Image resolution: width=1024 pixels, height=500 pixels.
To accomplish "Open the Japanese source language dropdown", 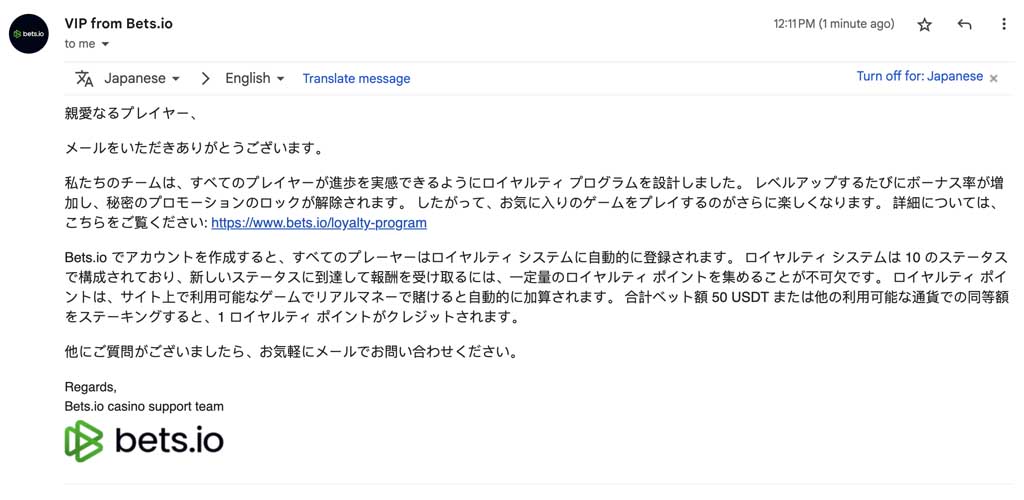I will coord(142,78).
